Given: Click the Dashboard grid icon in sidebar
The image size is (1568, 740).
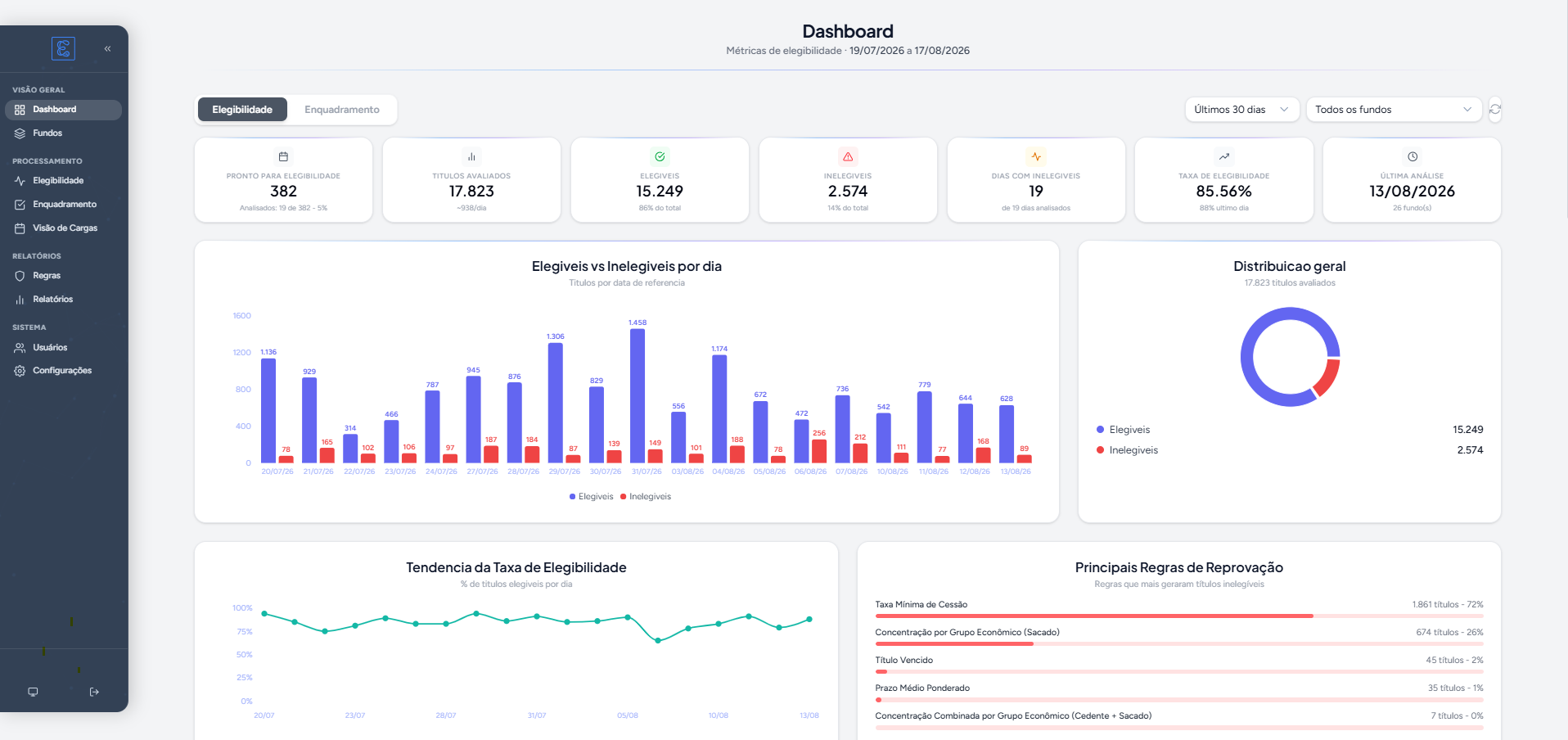Looking at the screenshot, I should coord(20,110).
